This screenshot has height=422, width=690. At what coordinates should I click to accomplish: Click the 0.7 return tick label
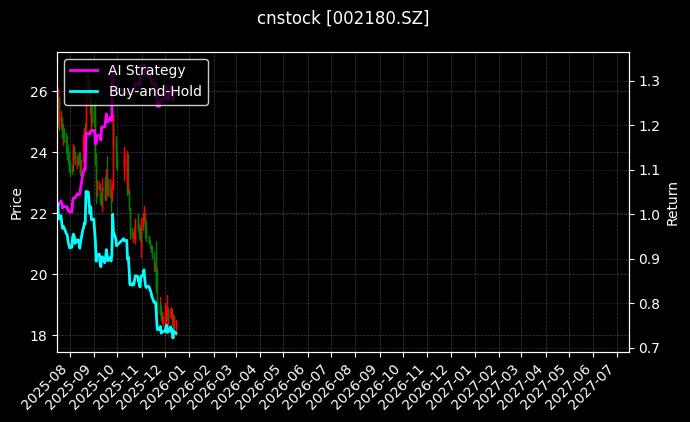coord(648,348)
